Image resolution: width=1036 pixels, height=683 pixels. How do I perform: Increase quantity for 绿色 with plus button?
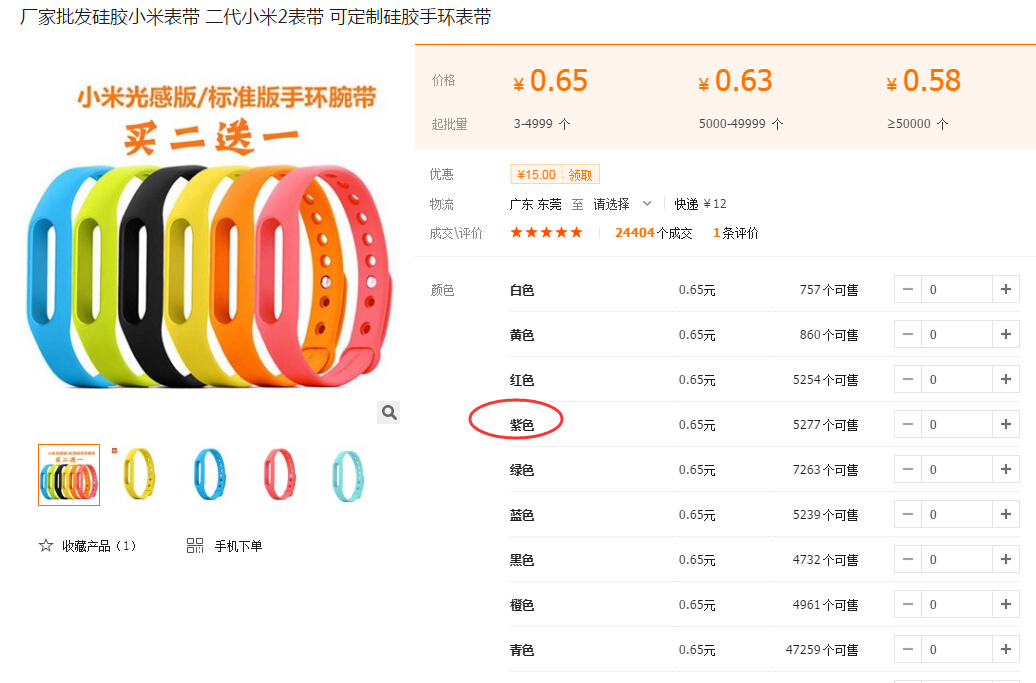click(x=1006, y=469)
